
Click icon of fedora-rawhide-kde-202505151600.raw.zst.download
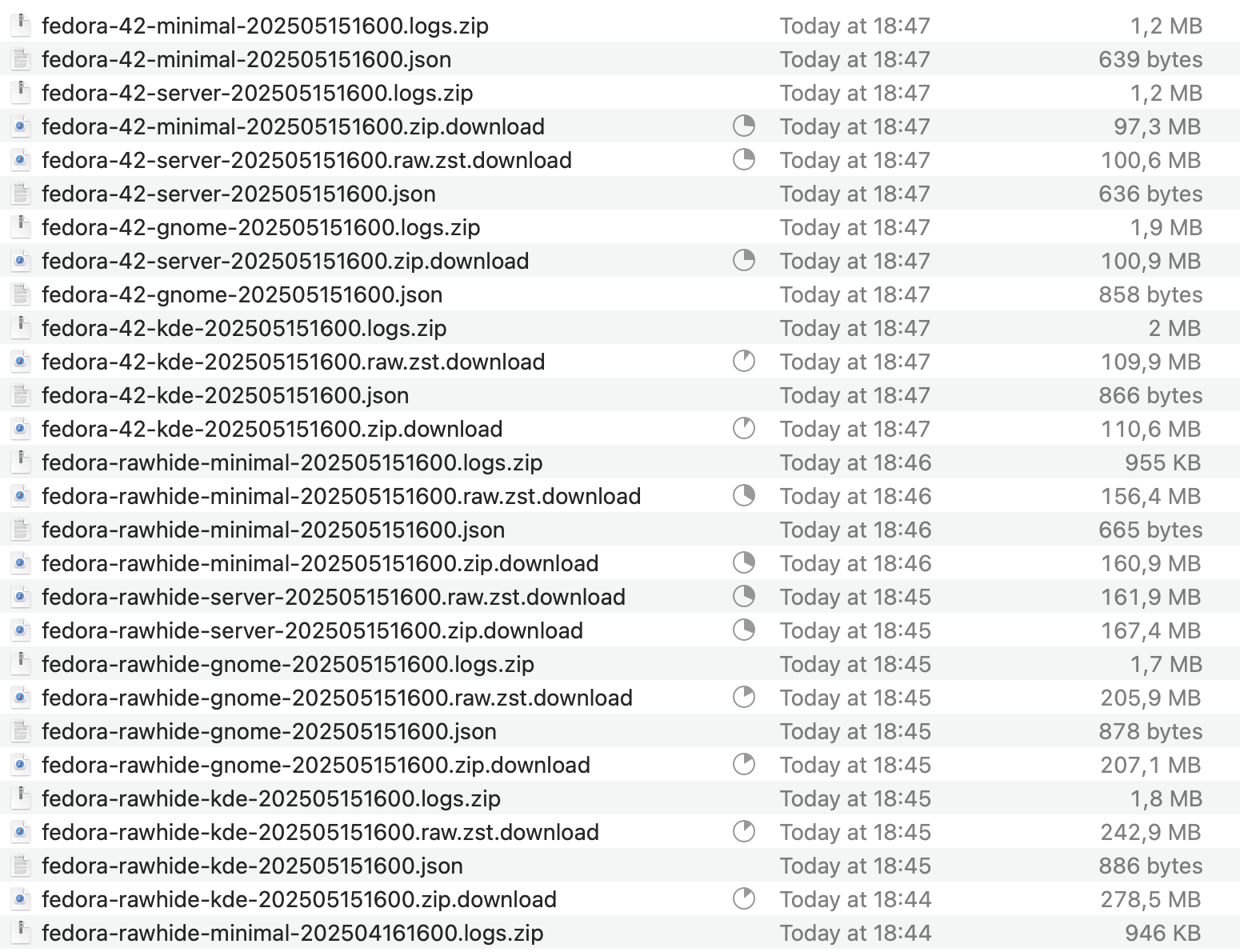coord(21,832)
